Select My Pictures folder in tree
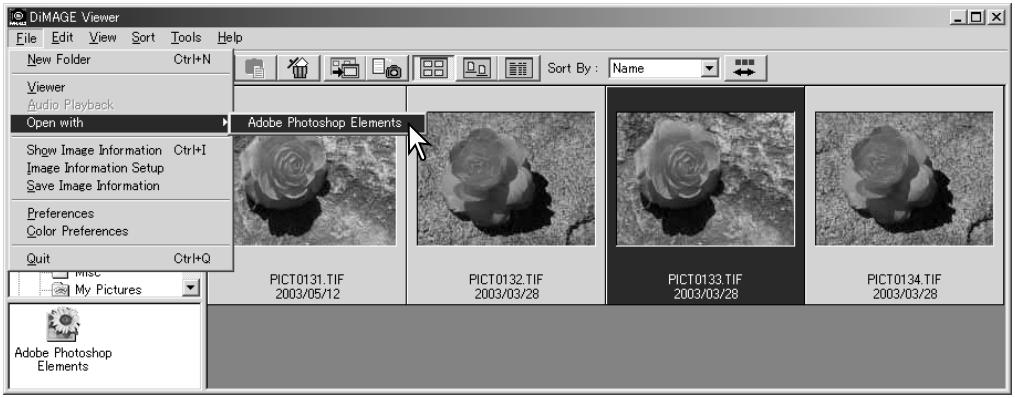1015x398 pixels. (108, 290)
